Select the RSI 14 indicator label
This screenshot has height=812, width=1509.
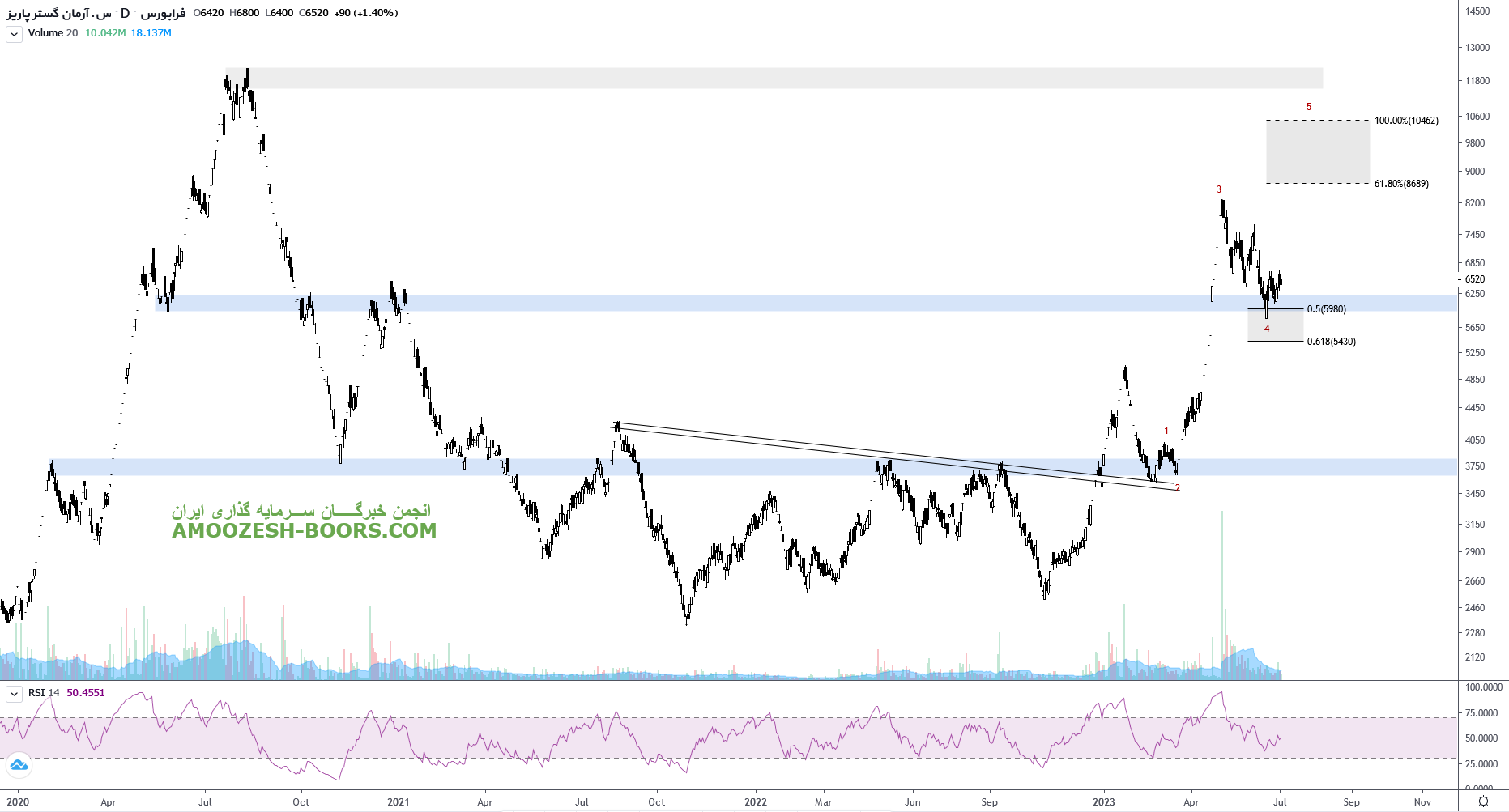[44, 693]
